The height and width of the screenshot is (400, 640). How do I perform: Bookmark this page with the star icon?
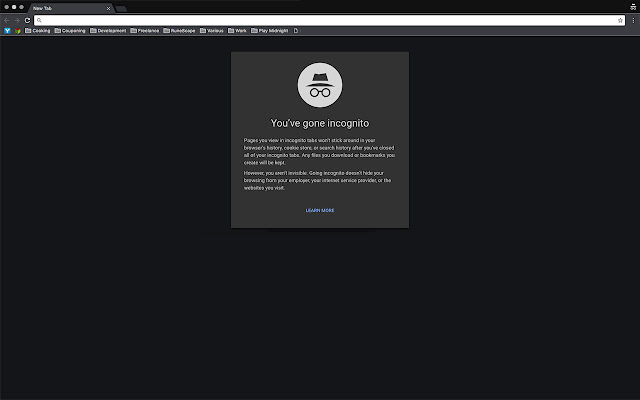click(x=620, y=20)
